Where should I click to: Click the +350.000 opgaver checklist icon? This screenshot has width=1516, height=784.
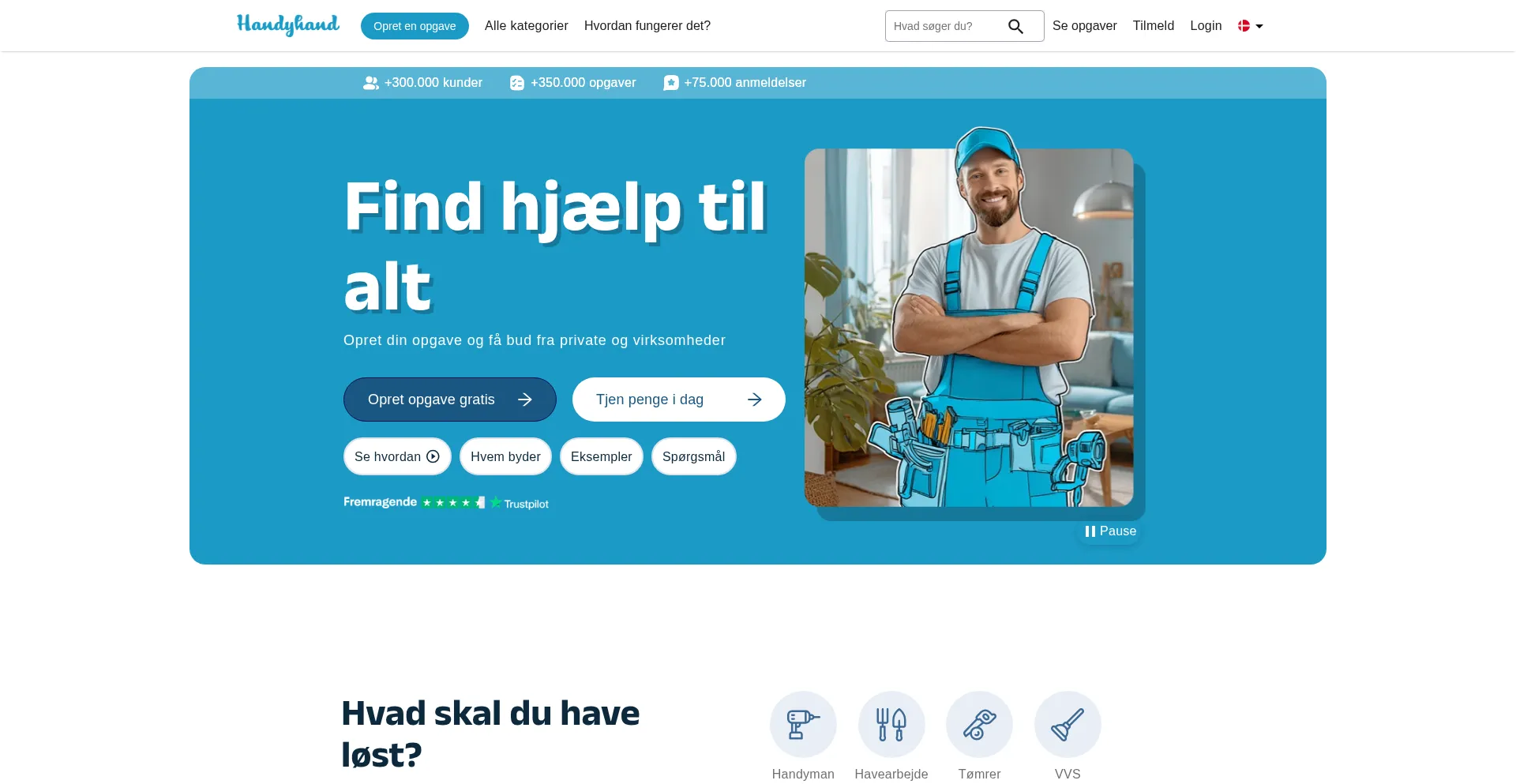point(517,83)
